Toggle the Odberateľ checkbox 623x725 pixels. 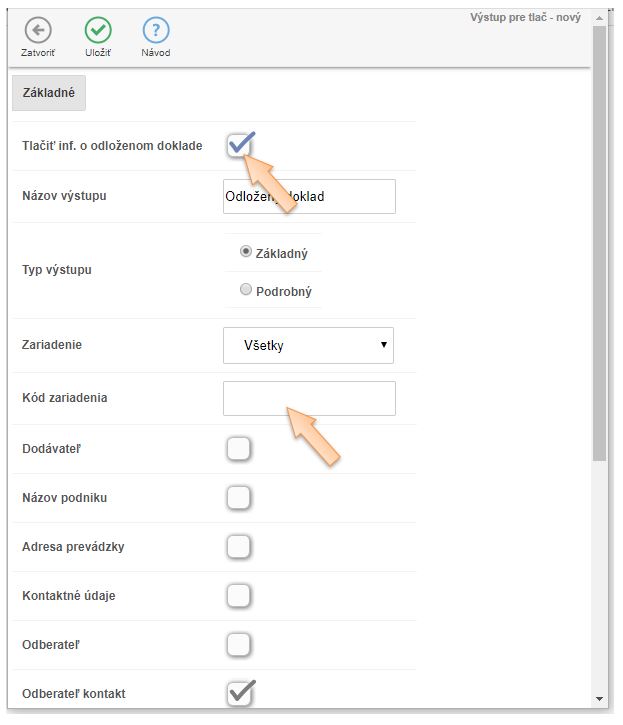238,643
